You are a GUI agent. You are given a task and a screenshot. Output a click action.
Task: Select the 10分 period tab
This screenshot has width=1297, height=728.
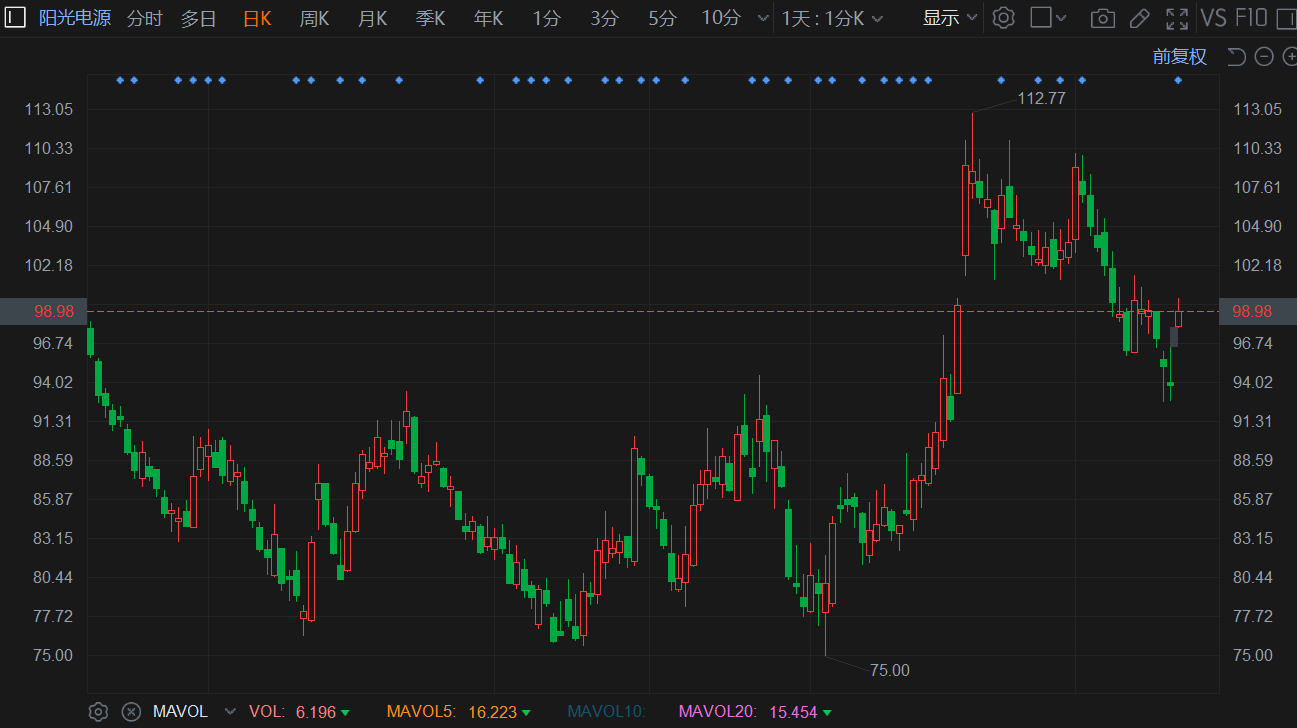721,18
